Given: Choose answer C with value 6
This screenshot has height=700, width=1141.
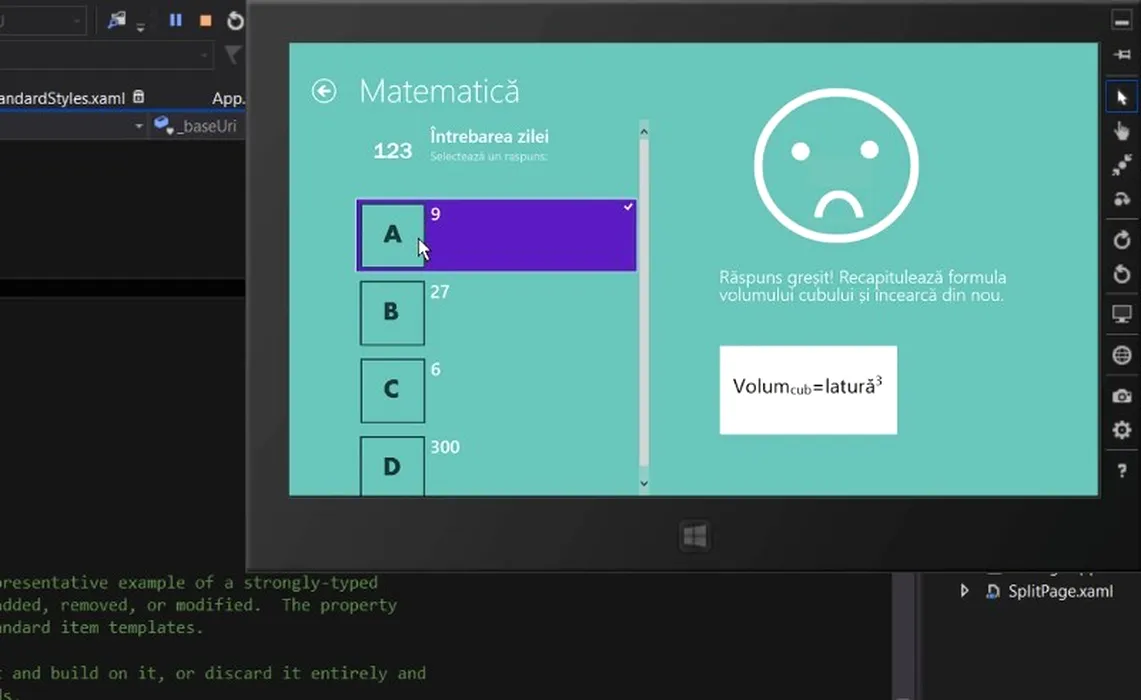Looking at the screenshot, I should click(x=392, y=389).
